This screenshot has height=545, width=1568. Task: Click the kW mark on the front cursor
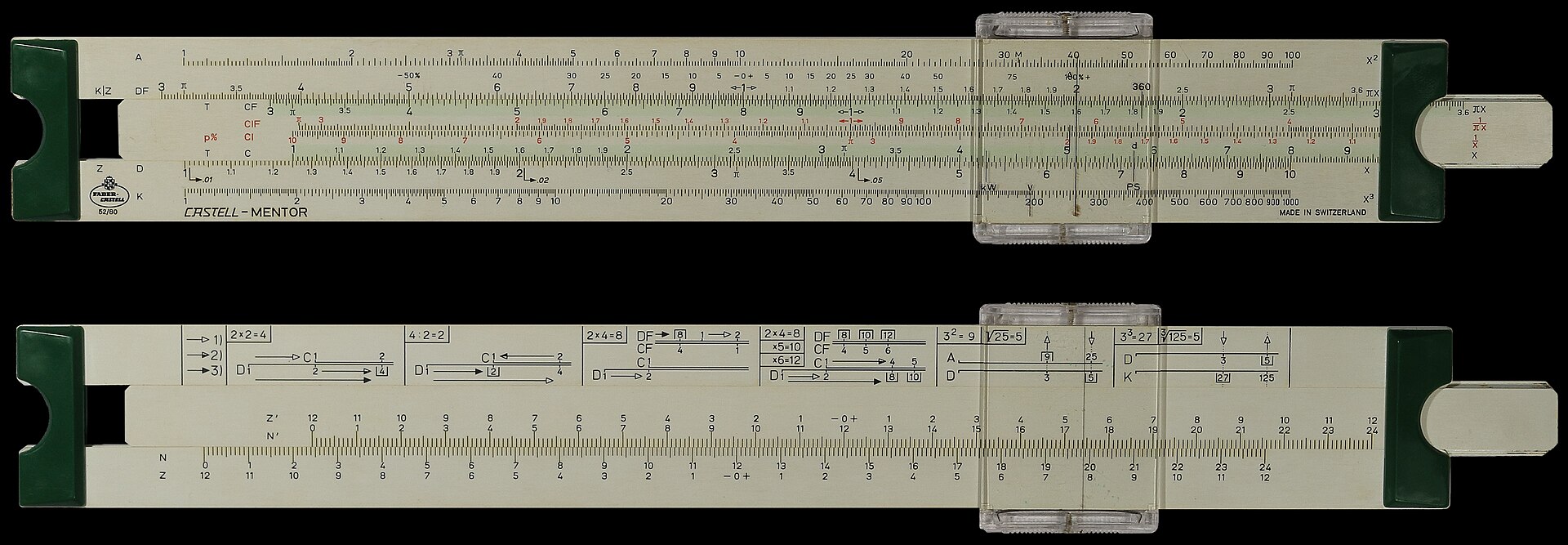coord(989,187)
